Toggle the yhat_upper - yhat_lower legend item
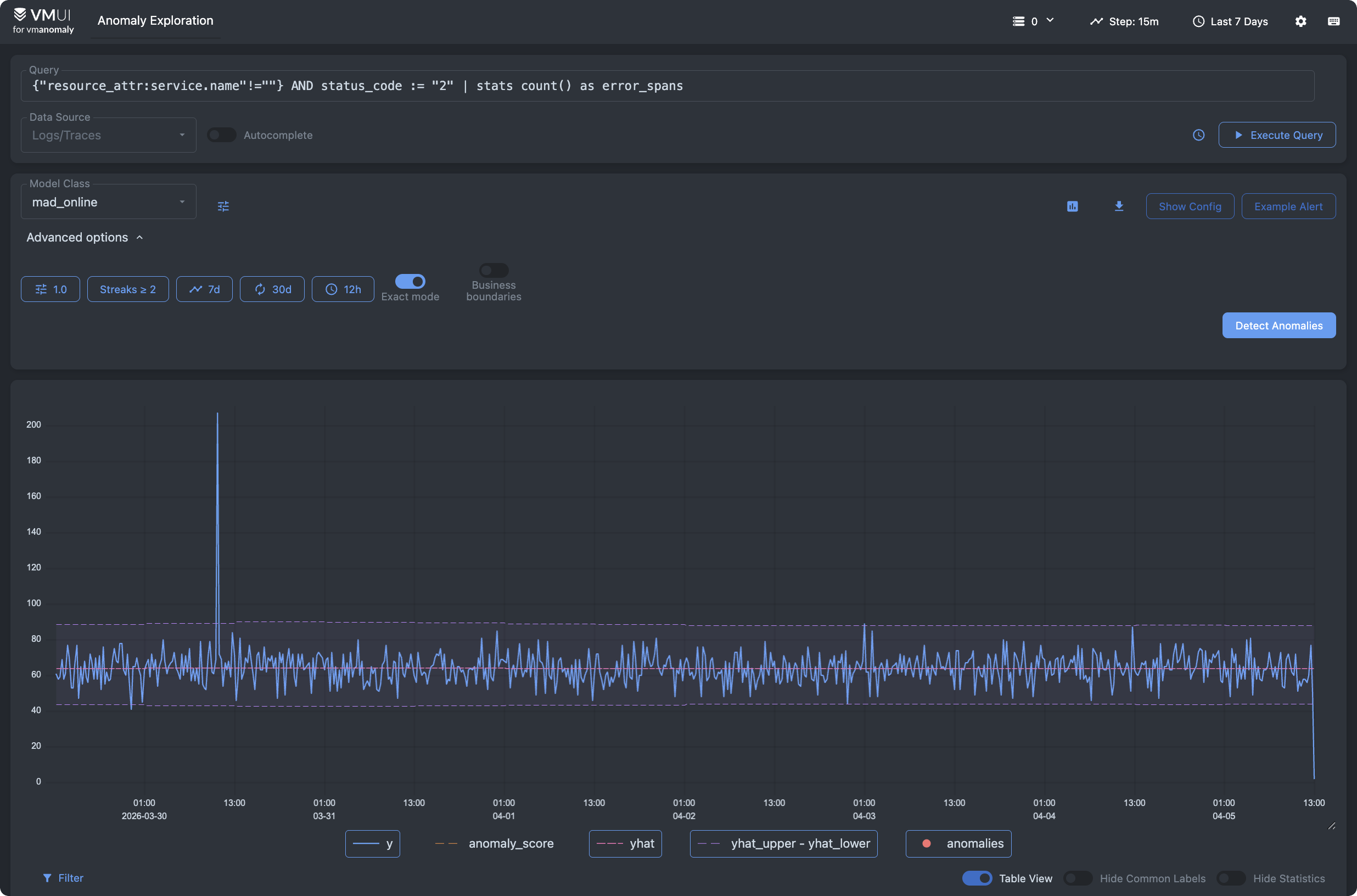The image size is (1357, 896). click(783, 843)
